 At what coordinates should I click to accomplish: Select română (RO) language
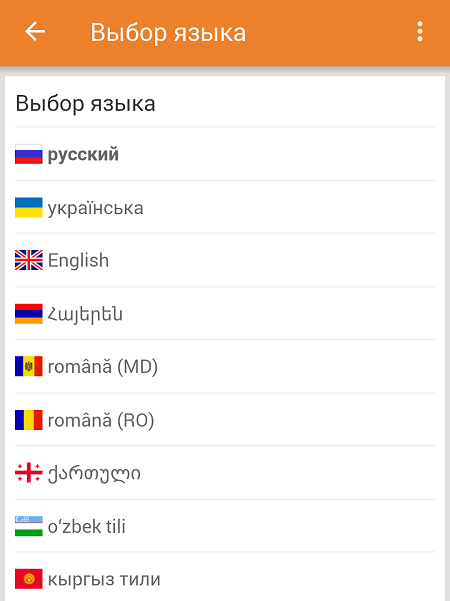point(225,420)
